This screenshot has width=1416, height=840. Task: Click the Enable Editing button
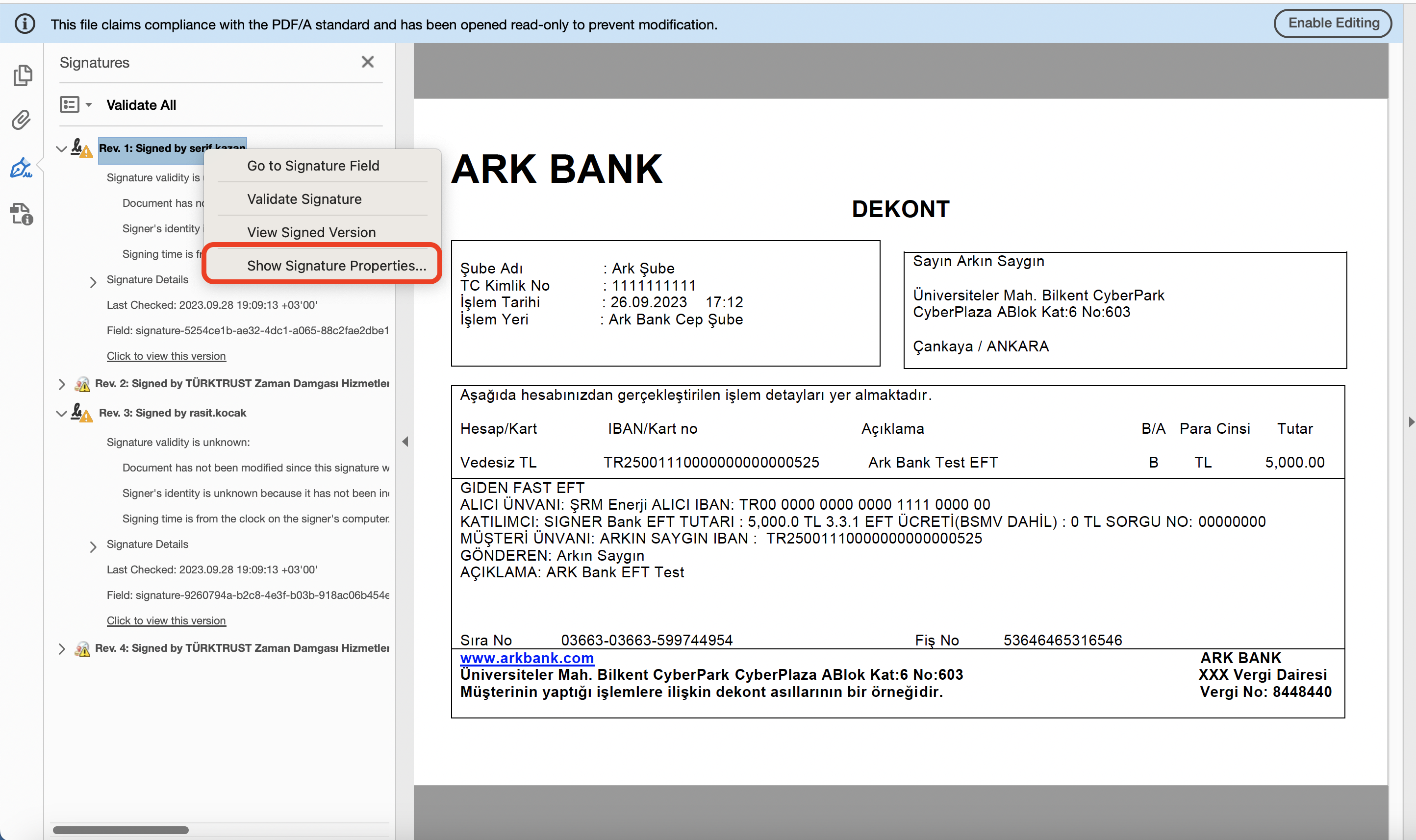pos(1333,23)
